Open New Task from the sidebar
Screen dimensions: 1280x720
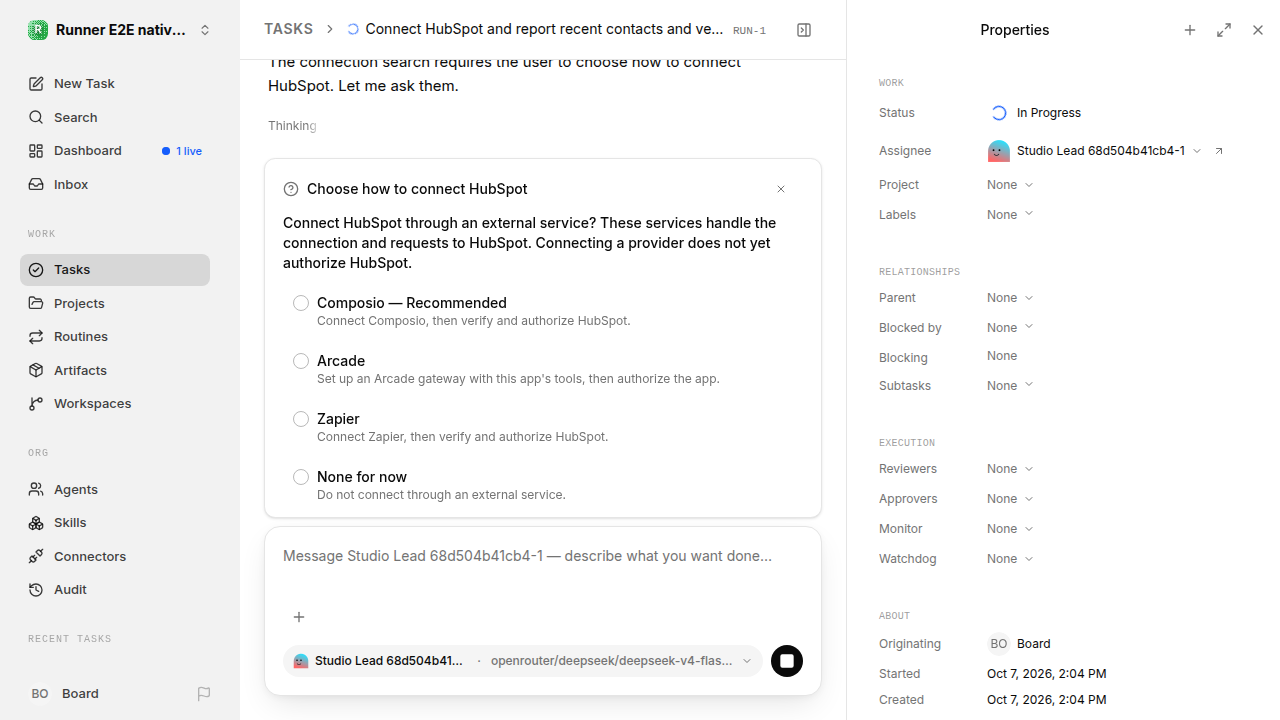(115, 83)
